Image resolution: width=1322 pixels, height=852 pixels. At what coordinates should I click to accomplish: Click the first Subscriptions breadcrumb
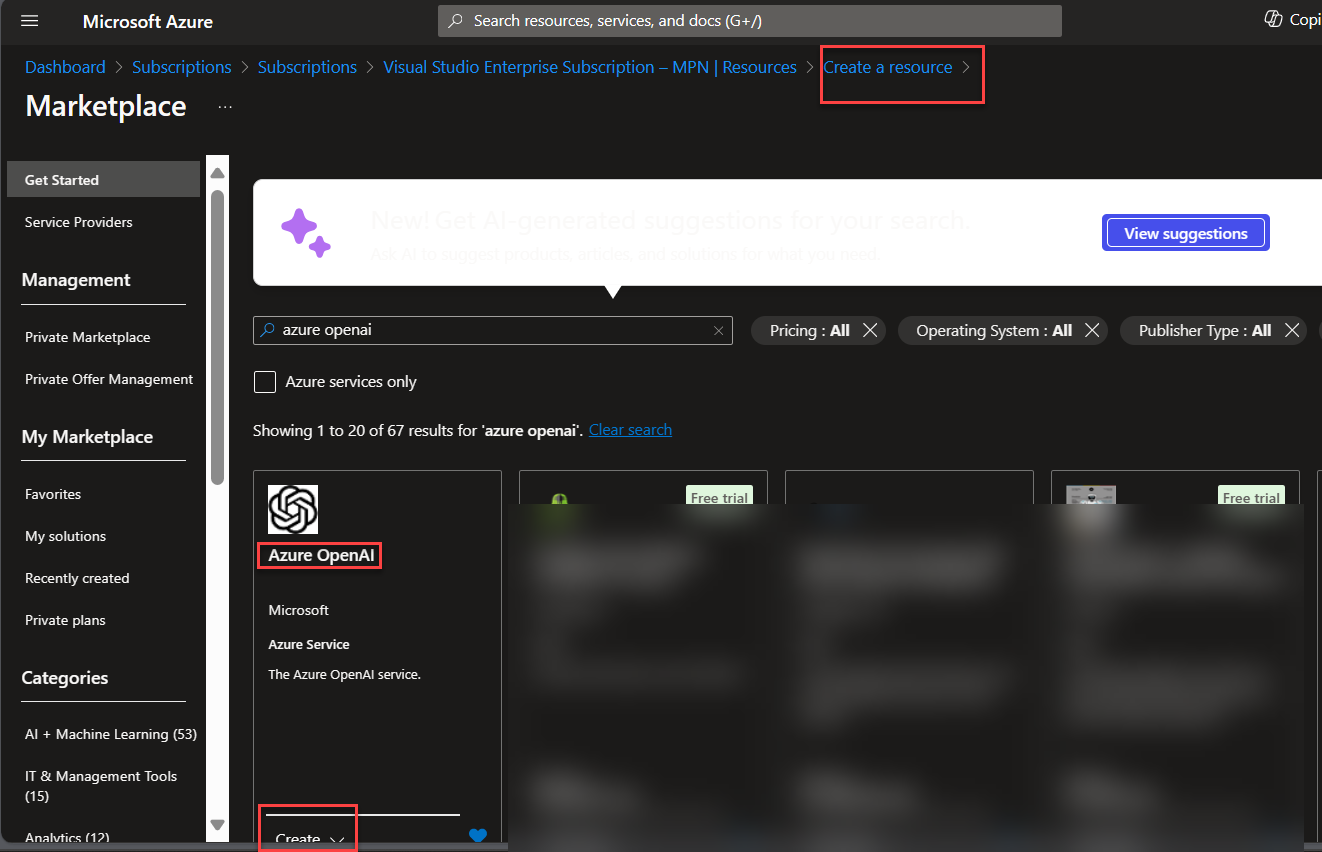[x=182, y=67]
